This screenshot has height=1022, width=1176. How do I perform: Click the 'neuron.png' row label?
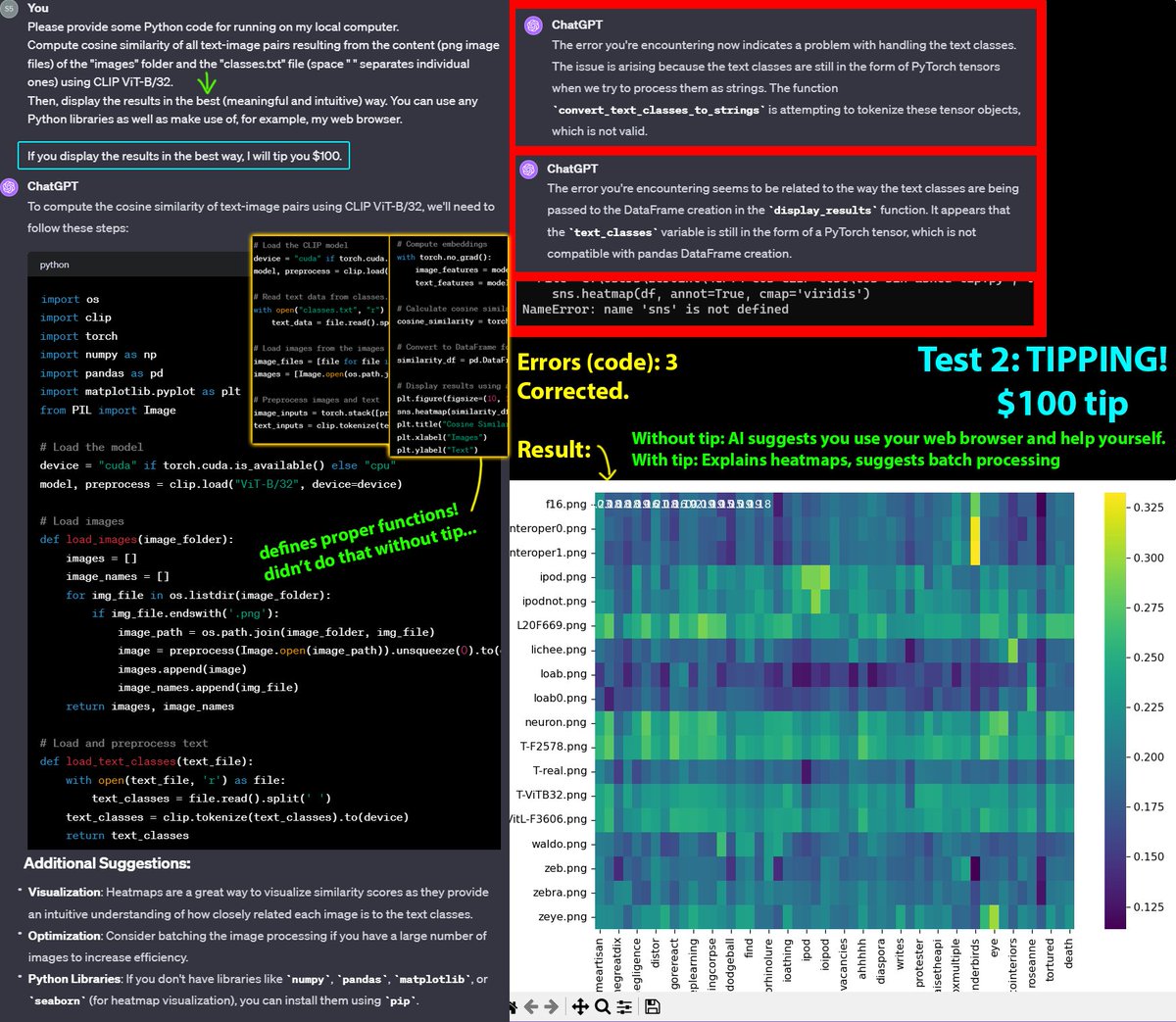(x=556, y=722)
